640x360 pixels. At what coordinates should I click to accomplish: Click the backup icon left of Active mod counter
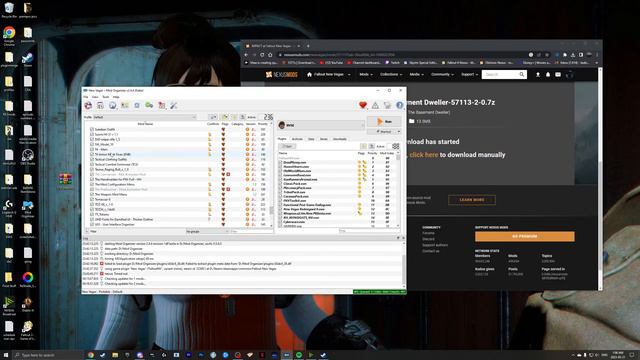coord(242,117)
